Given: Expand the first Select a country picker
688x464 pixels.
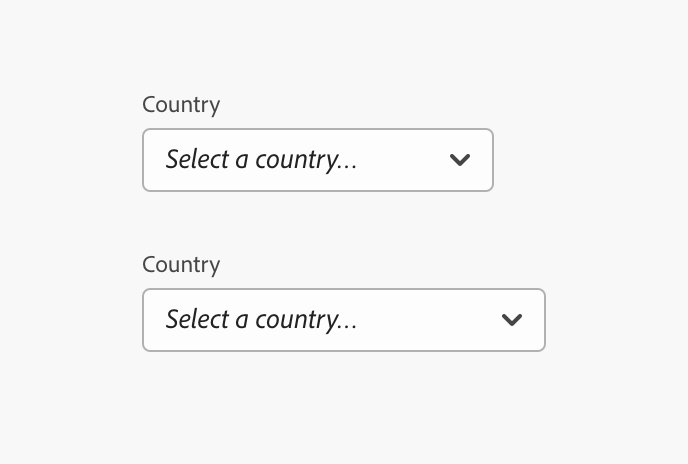Looking at the screenshot, I should [x=318, y=160].
